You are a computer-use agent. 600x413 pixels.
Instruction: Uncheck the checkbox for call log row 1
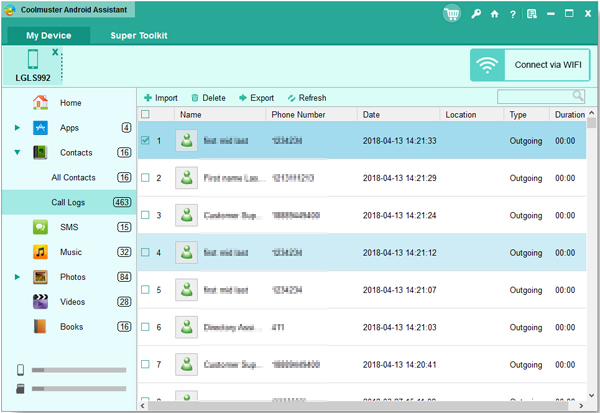pyautogui.click(x=146, y=141)
